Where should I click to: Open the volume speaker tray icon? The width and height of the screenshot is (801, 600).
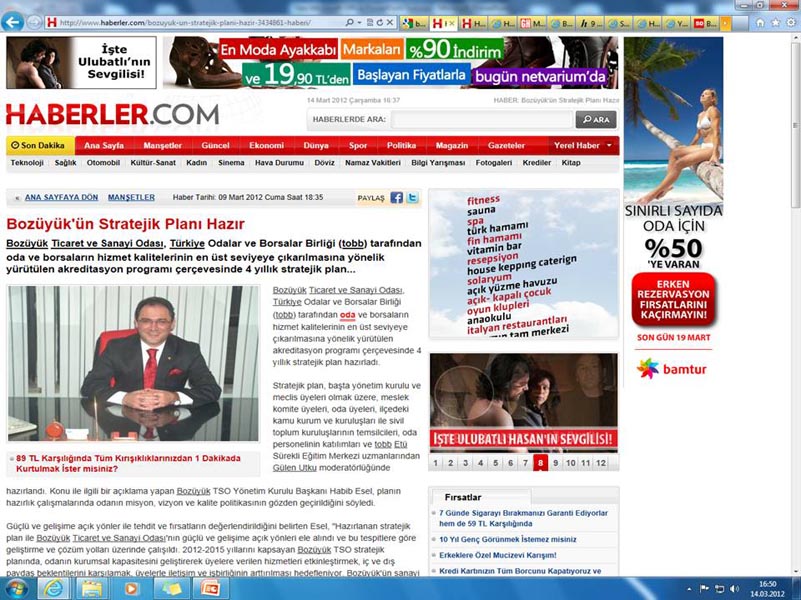[735, 589]
